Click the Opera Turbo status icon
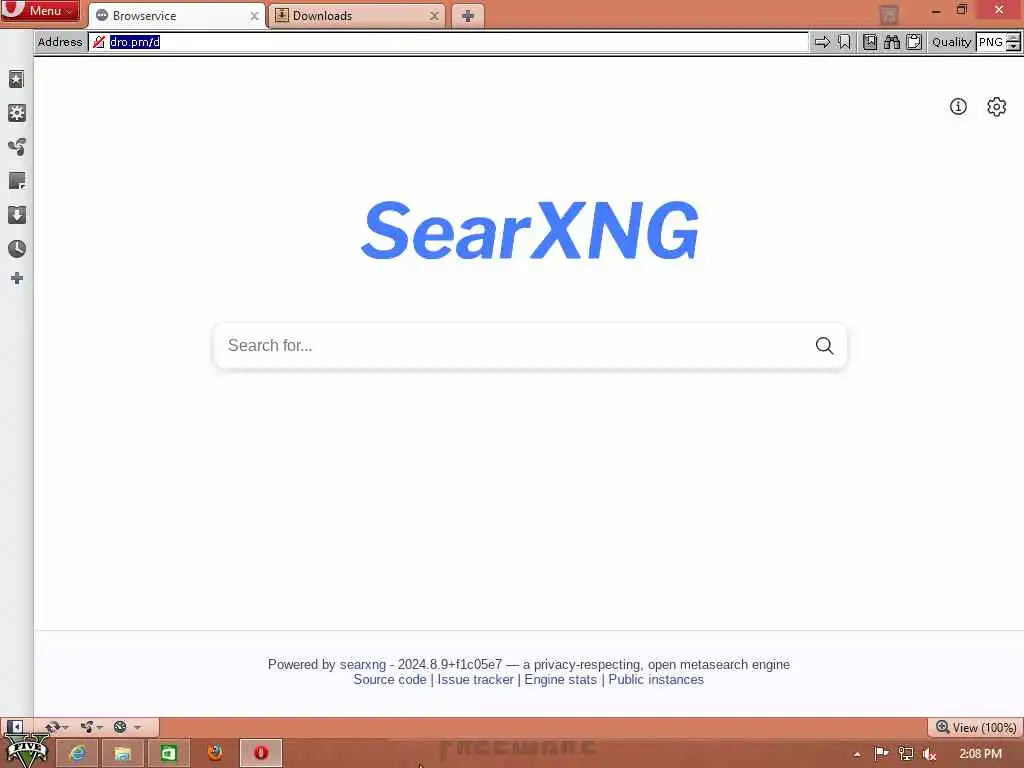Image resolution: width=1024 pixels, height=768 pixels. (x=120, y=727)
